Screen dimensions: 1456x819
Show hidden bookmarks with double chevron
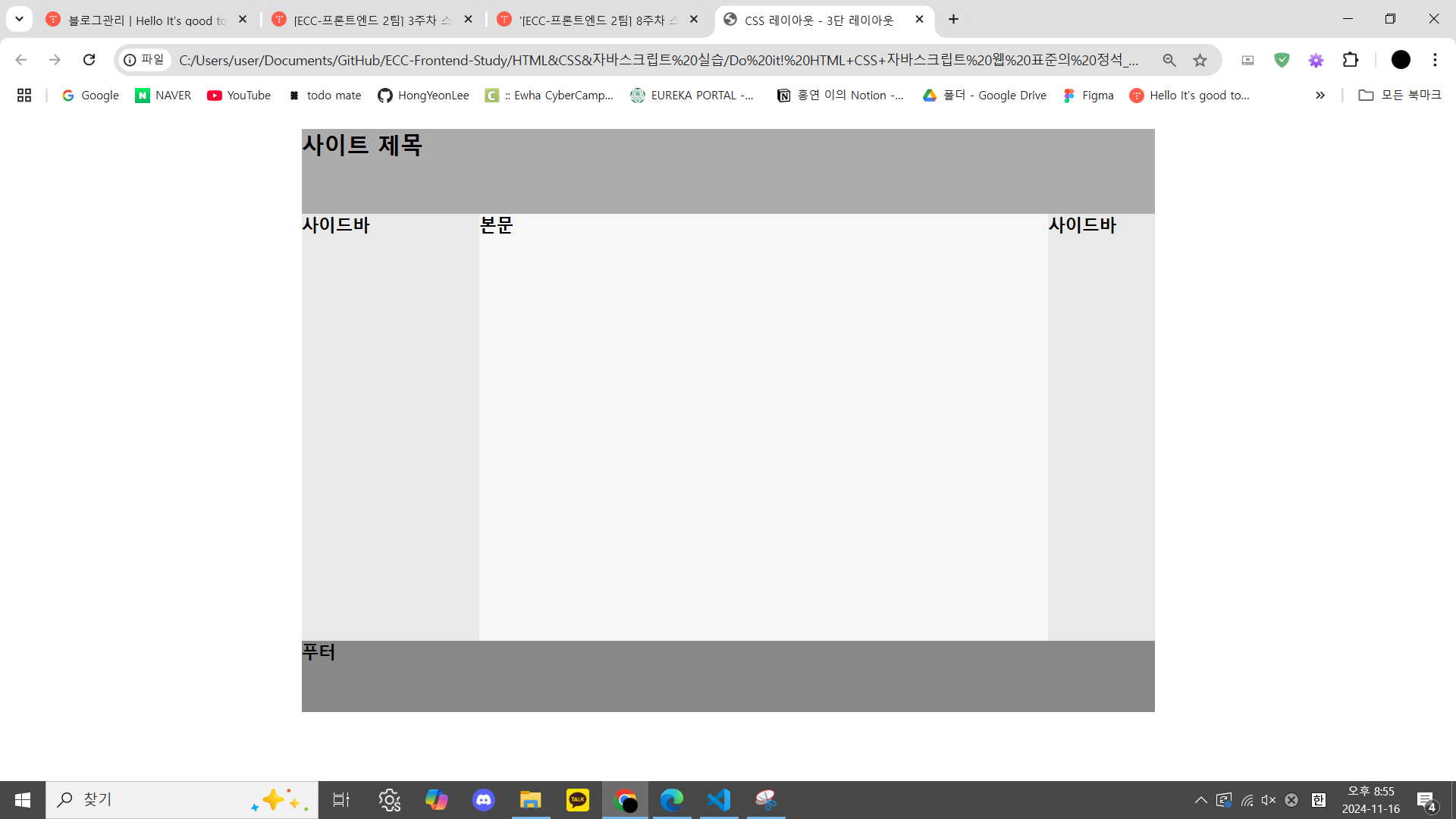click(x=1320, y=95)
